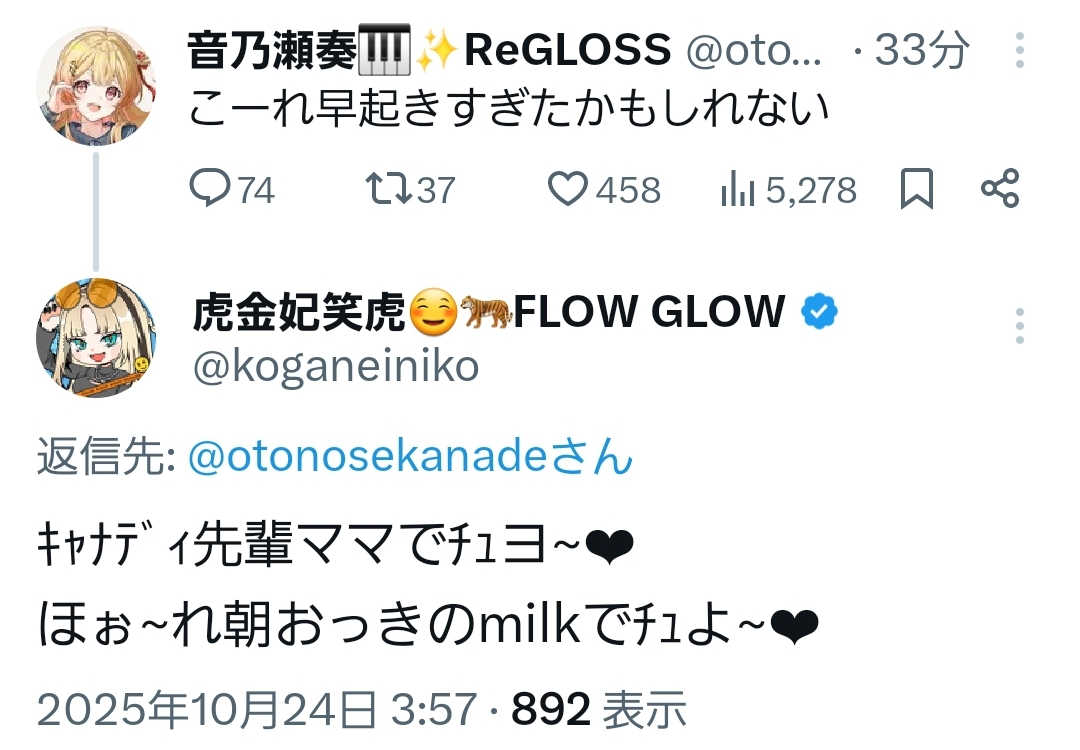Open the @koganeiniko handle
1080x750 pixels.
tap(336, 367)
